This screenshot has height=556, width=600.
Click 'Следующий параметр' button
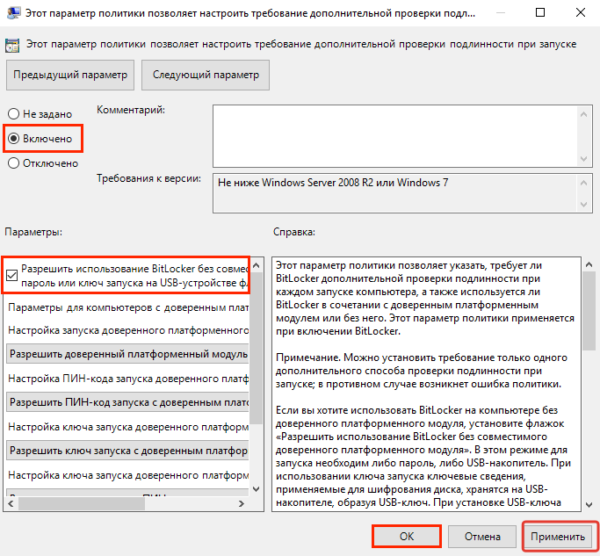coord(205,75)
